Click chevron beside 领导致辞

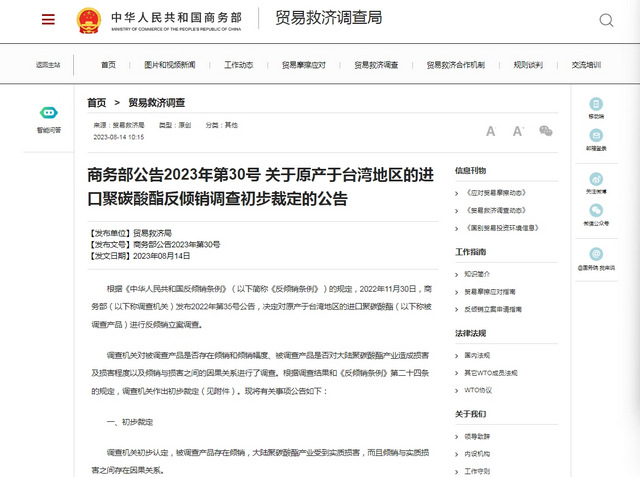coord(457,437)
